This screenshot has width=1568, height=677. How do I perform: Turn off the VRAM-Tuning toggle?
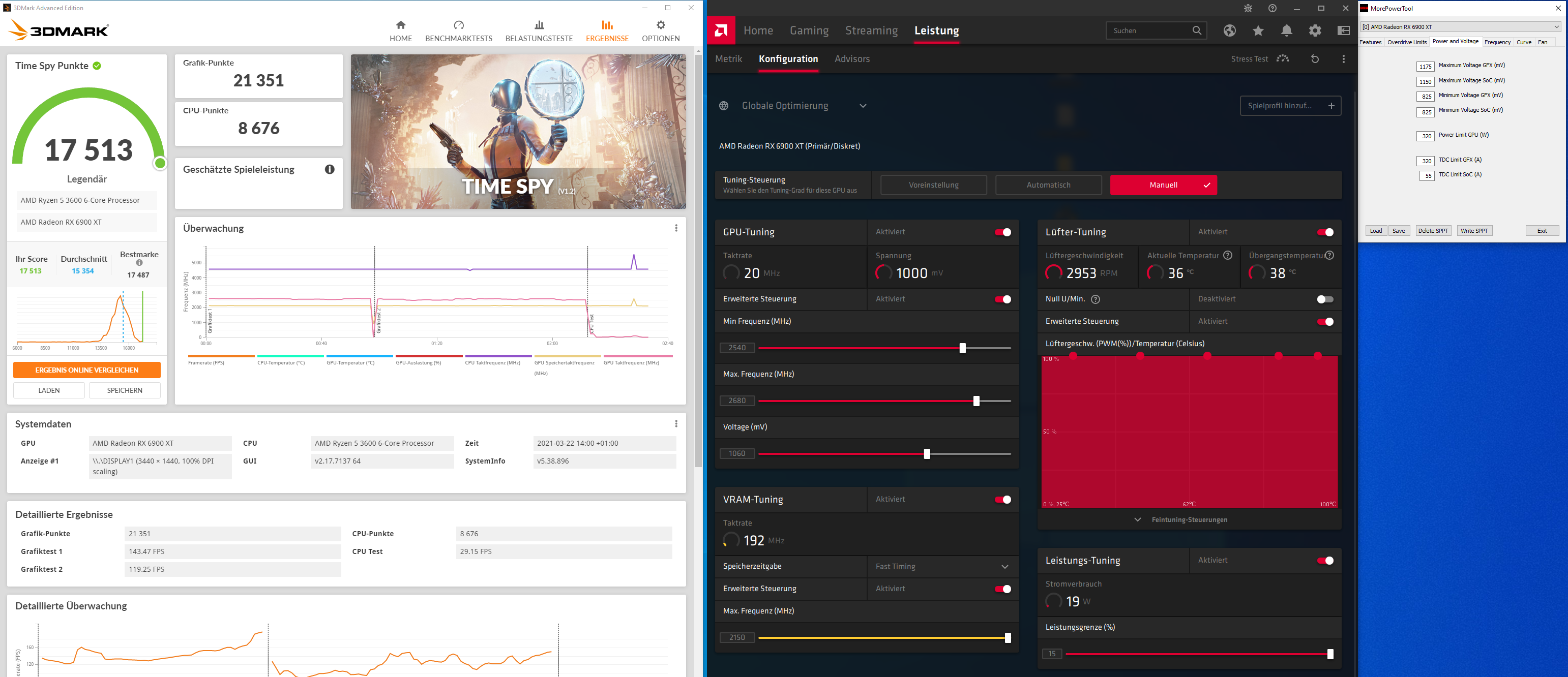click(x=1002, y=500)
